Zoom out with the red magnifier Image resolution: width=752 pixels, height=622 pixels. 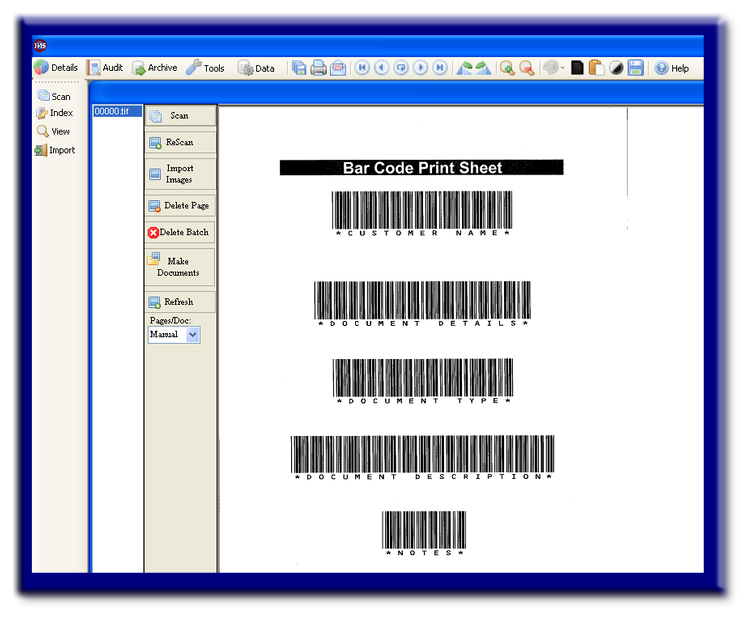tap(527, 68)
